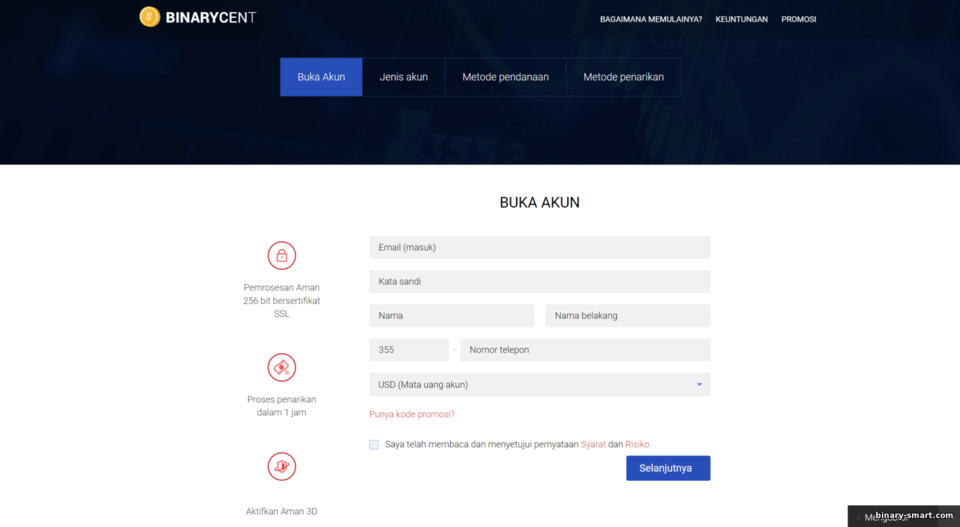Viewport: 960px width, 527px height.
Task: Click the withdrawal process money icon
Action: pos(282,367)
